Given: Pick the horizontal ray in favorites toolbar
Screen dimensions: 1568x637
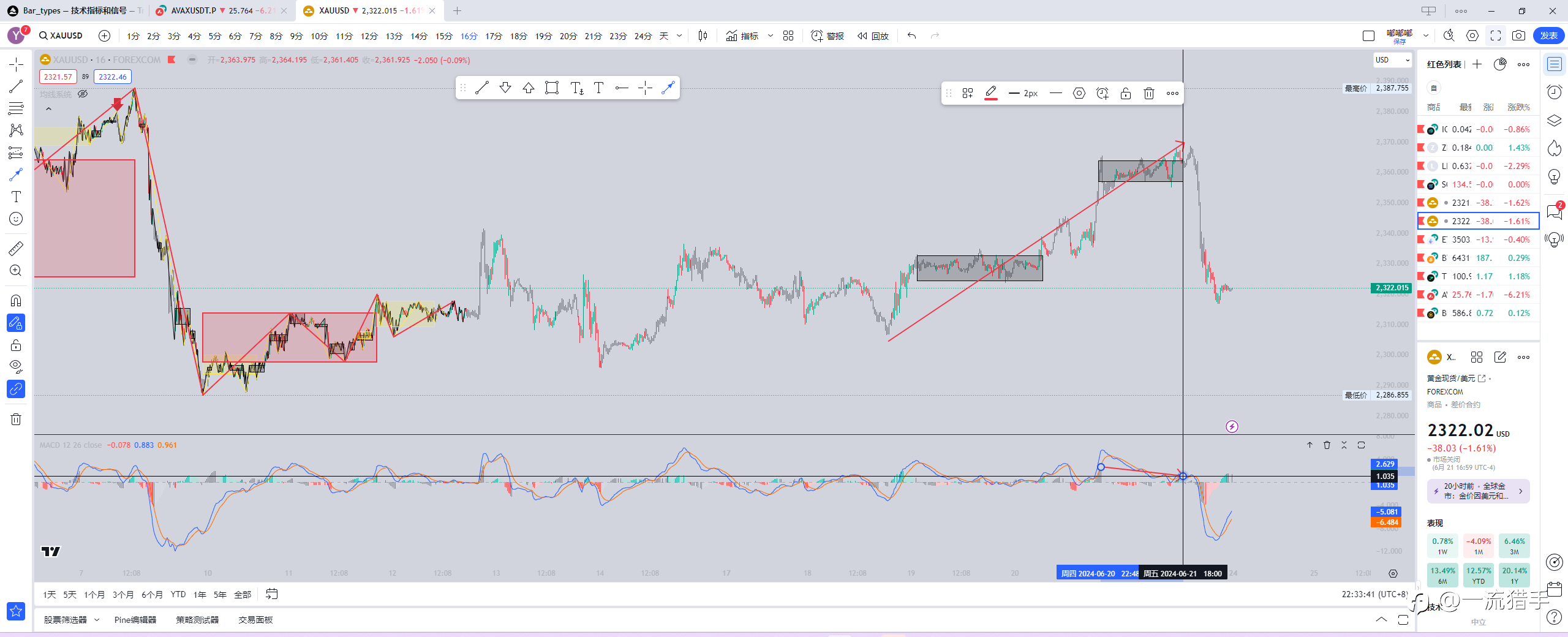Looking at the screenshot, I should pyautogui.click(x=622, y=88).
